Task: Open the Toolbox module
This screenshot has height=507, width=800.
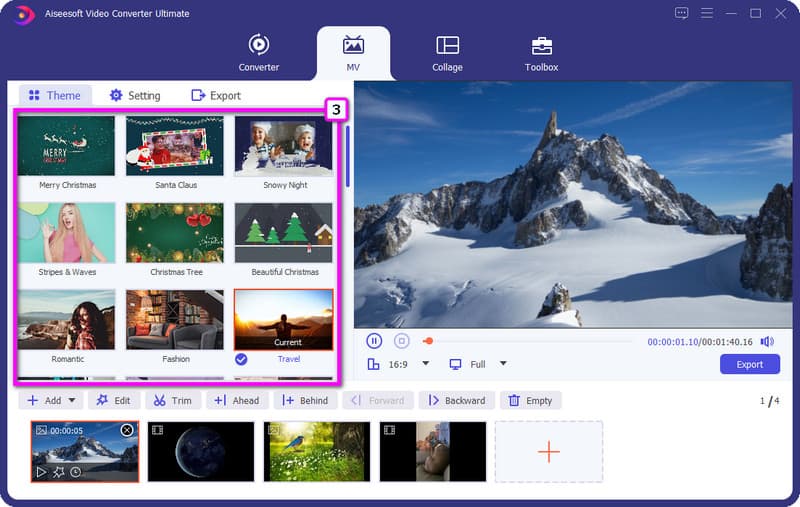Action: [x=541, y=53]
